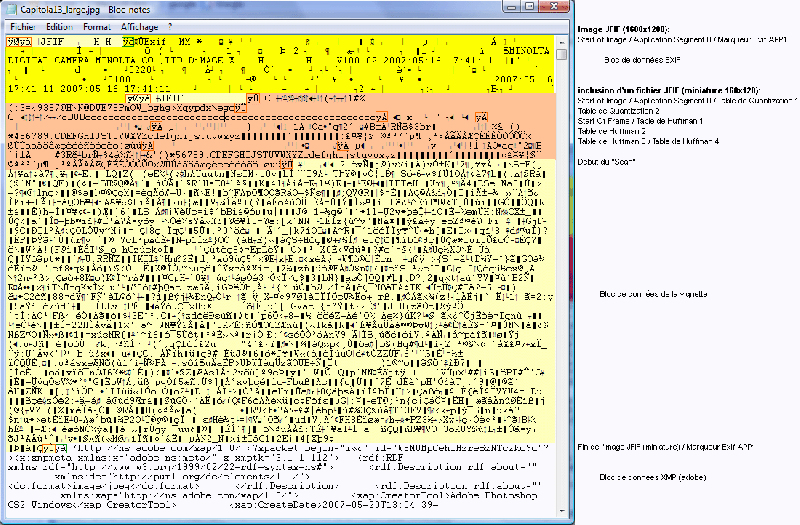Click 'Bloc de données XMP (adobe)' annotation
The height and width of the screenshot is (525, 800).
coord(653,478)
